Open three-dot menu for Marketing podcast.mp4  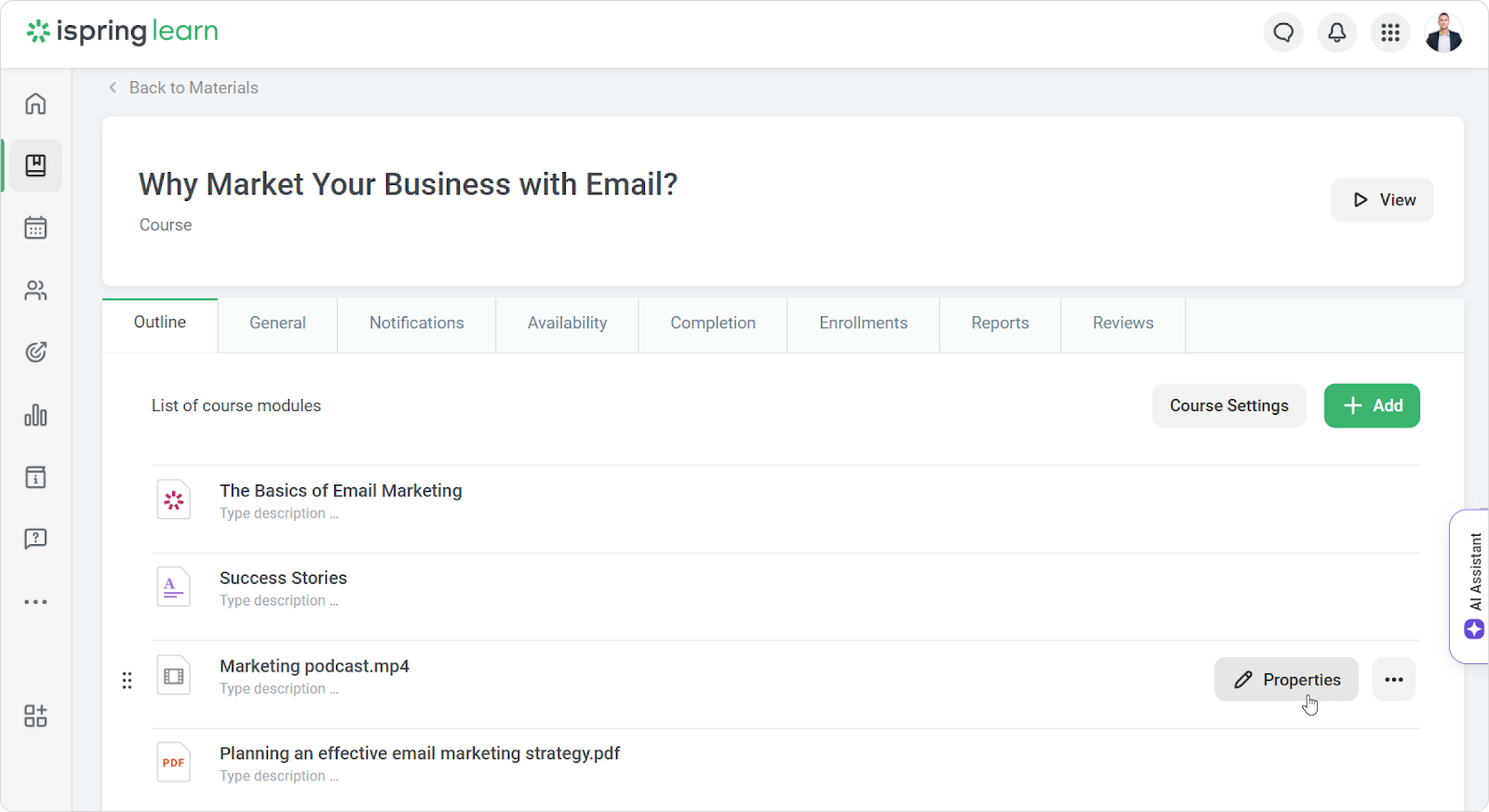point(1393,680)
